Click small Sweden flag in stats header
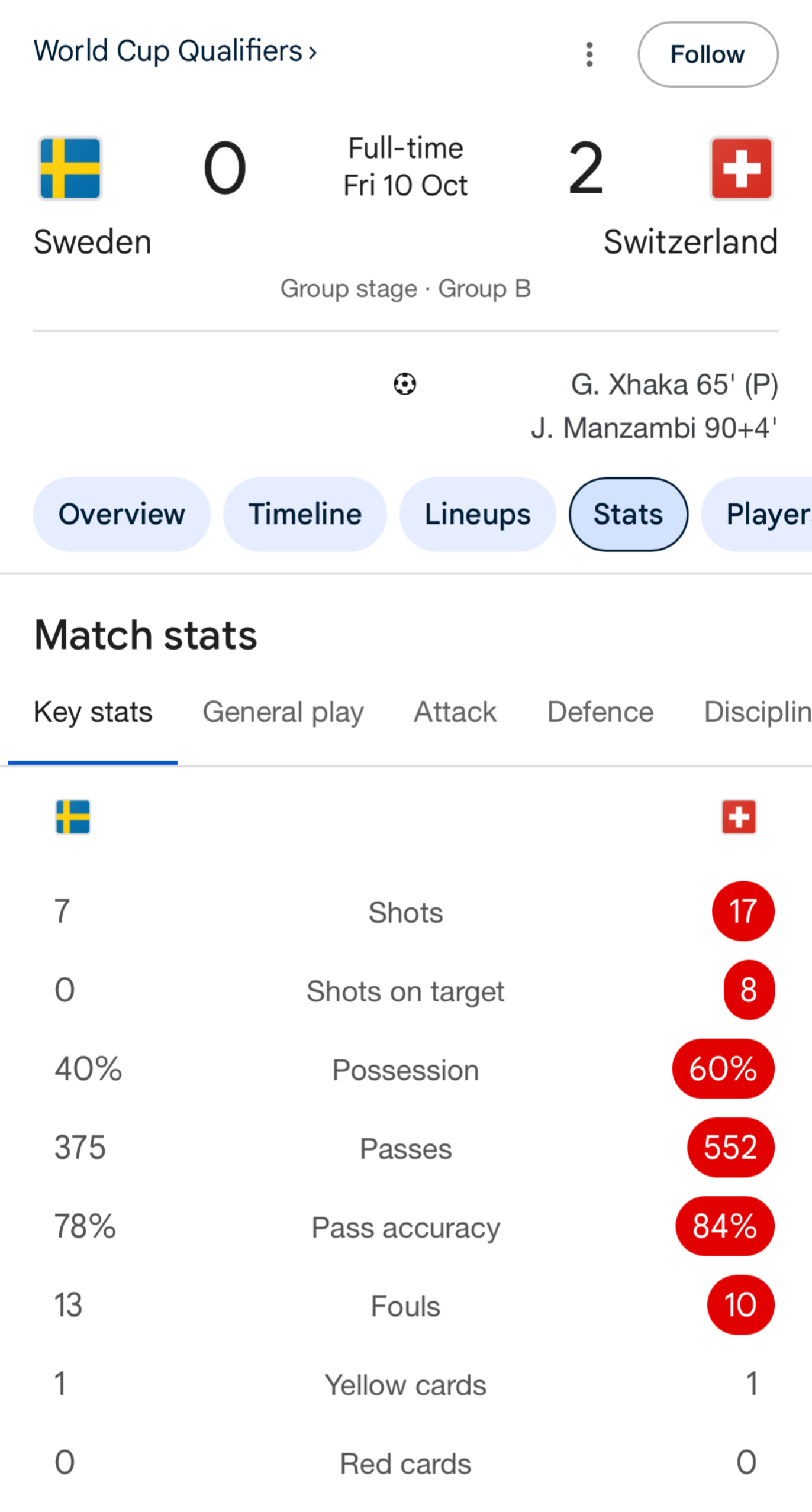 73,817
